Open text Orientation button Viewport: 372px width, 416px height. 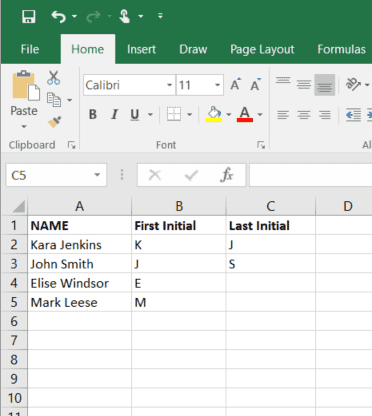pyautogui.click(x=353, y=84)
